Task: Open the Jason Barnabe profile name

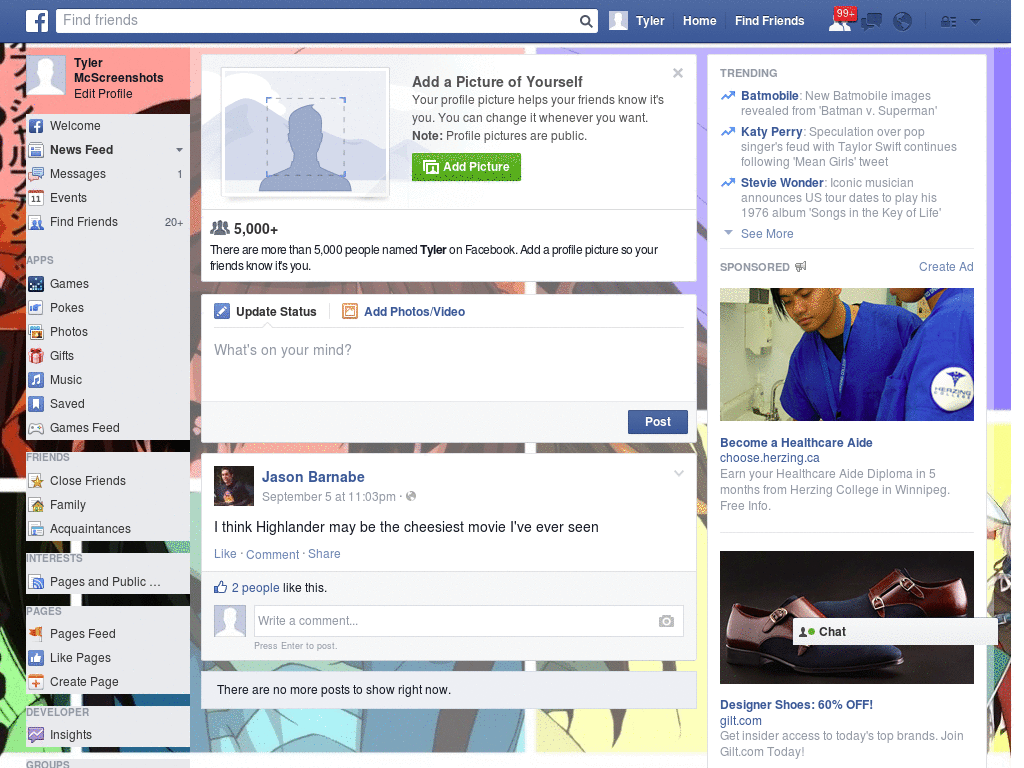Action: click(x=313, y=477)
